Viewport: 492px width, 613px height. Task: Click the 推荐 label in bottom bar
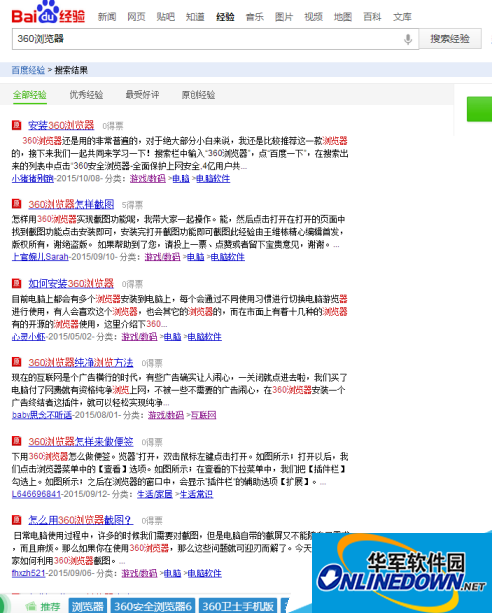tap(51, 606)
